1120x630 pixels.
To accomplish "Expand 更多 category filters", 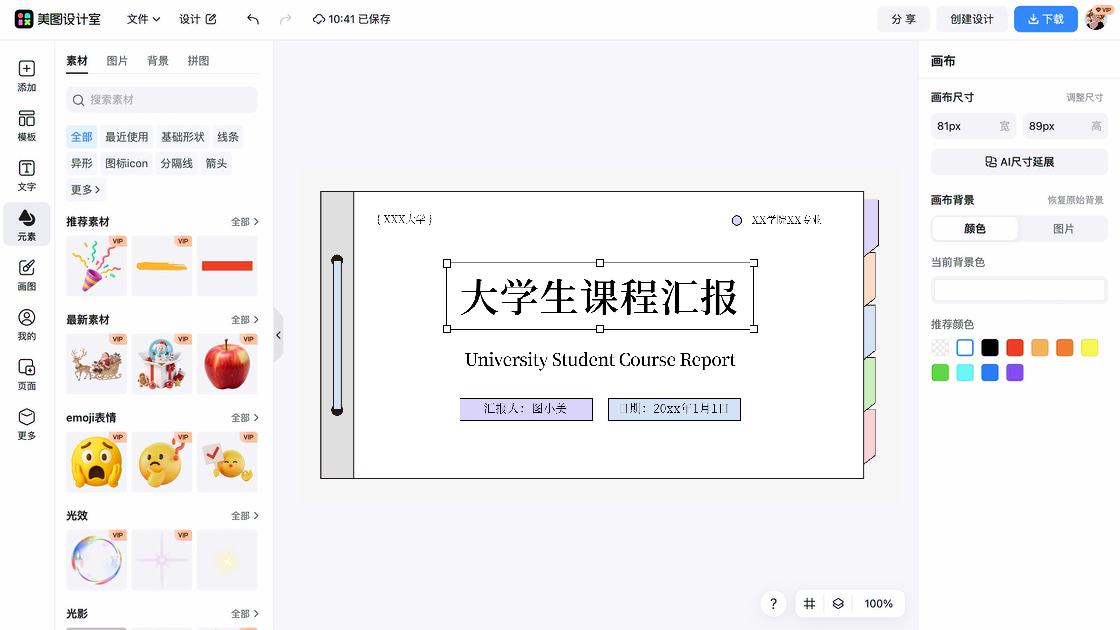I will point(85,190).
